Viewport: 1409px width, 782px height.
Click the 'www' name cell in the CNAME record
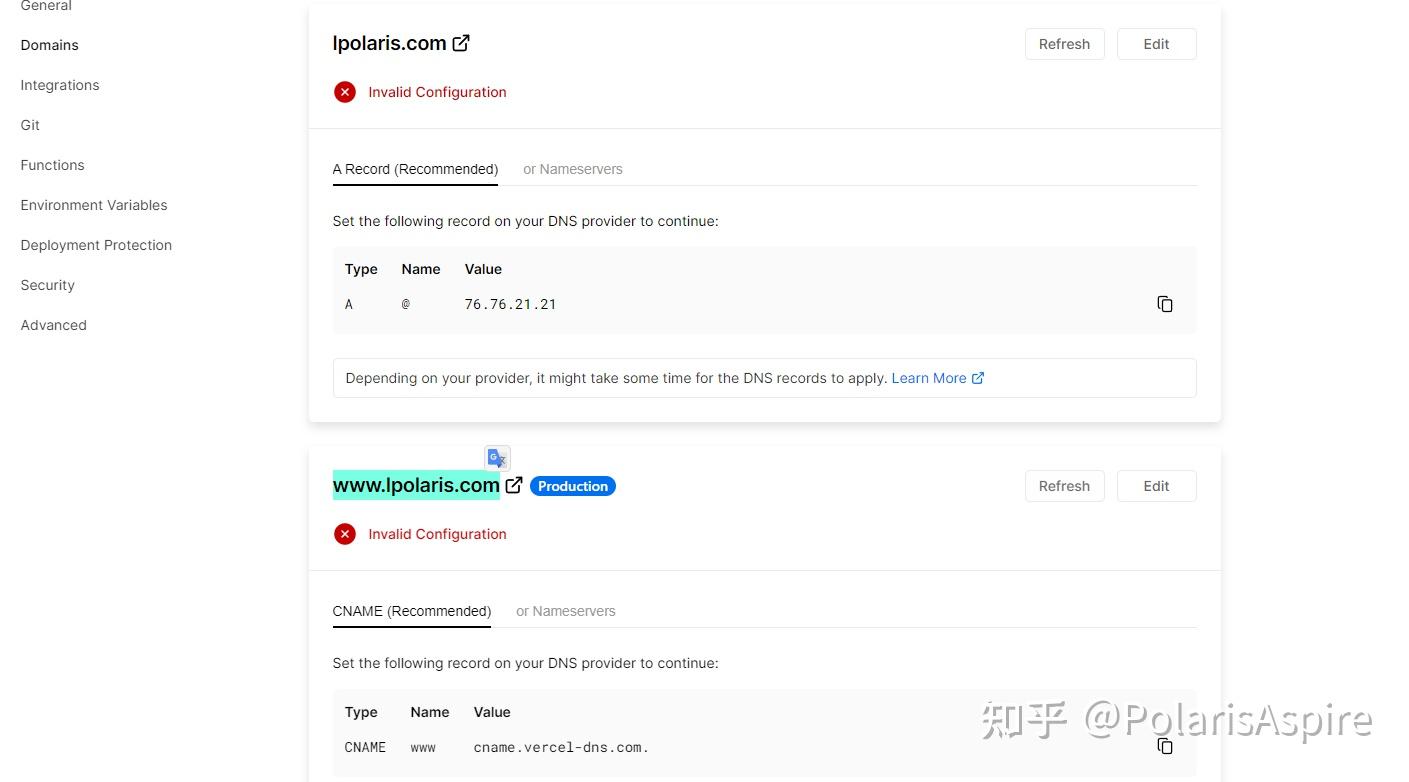pyautogui.click(x=423, y=747)
